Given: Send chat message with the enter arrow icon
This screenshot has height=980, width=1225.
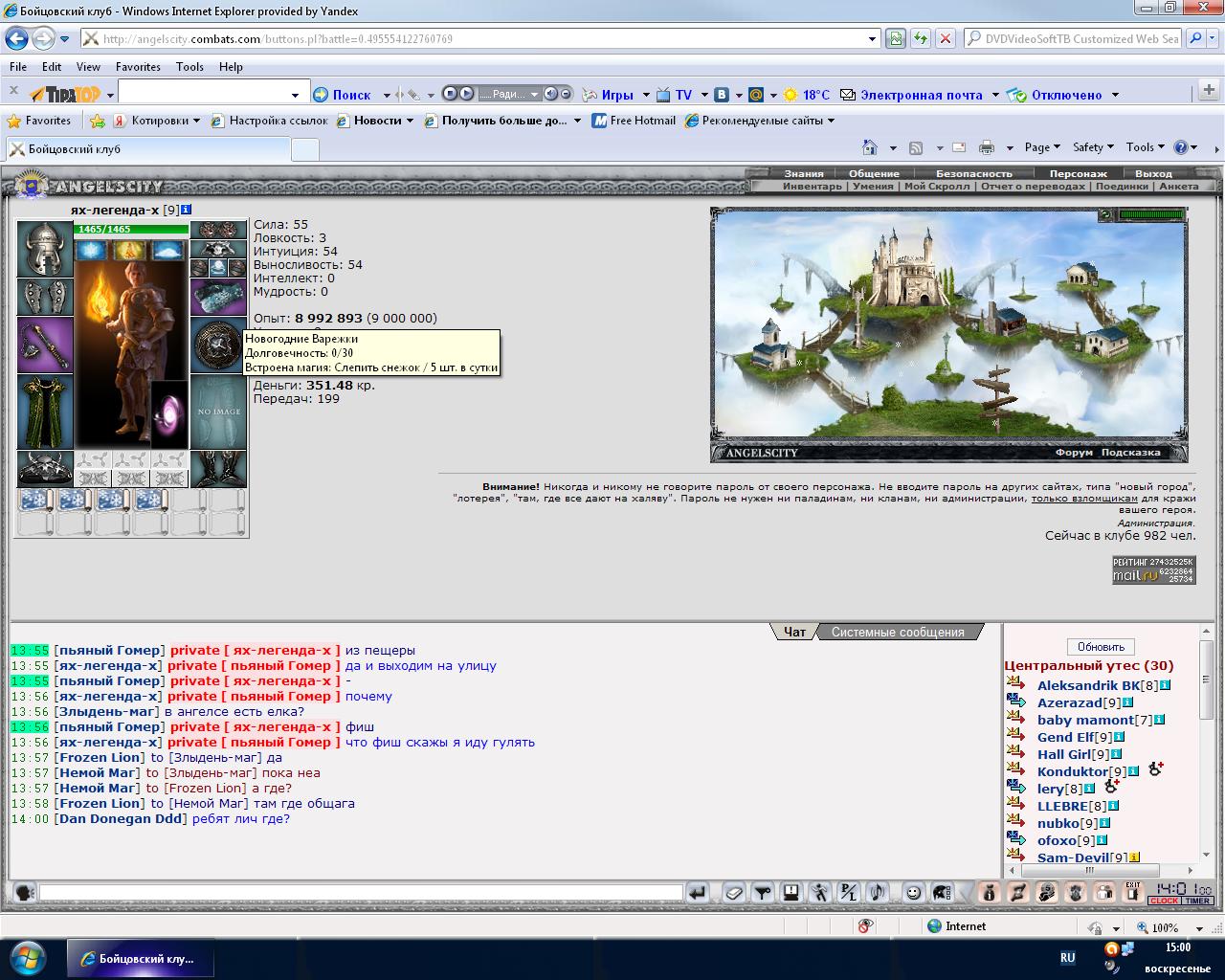Looking at the screenshot, I should pyautogui.click(x=698, y=893).
